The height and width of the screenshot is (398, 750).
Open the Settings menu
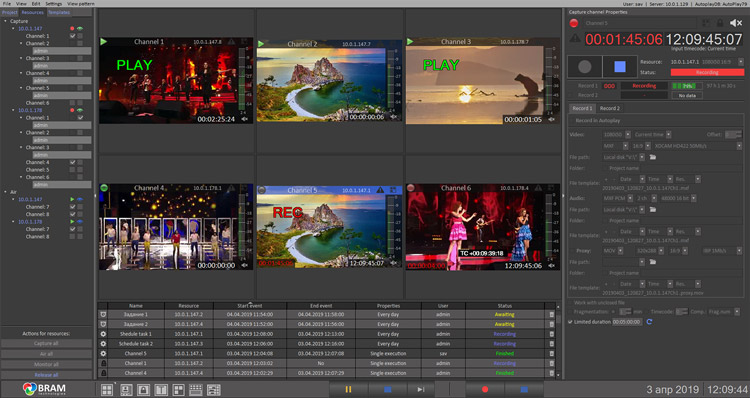click(54, 3)
